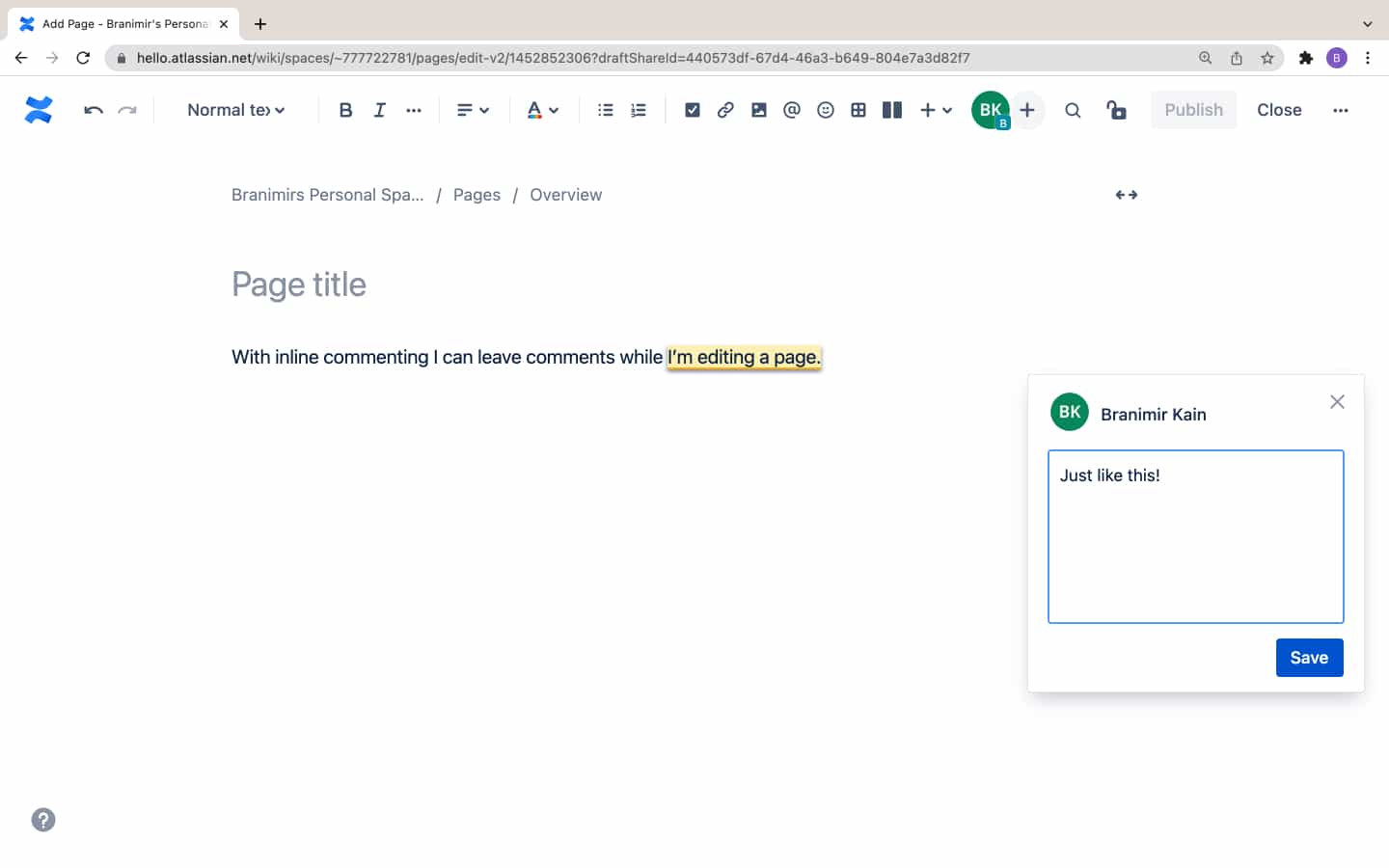Open the Normal text style dropdown
Screen dimensions: 1389x868
(x=234, y=110)
